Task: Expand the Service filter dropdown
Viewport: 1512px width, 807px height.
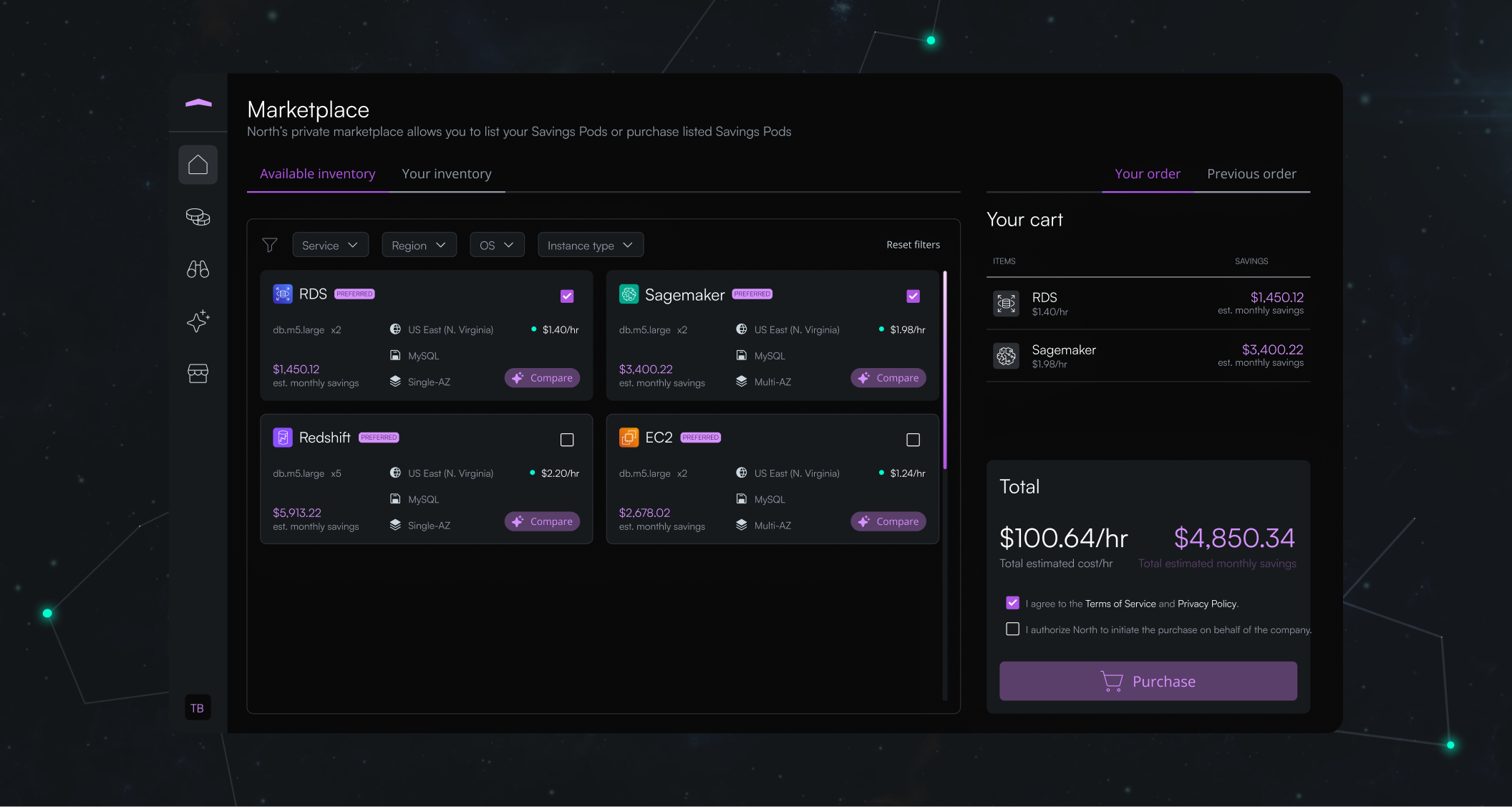Action: point(330,245)
